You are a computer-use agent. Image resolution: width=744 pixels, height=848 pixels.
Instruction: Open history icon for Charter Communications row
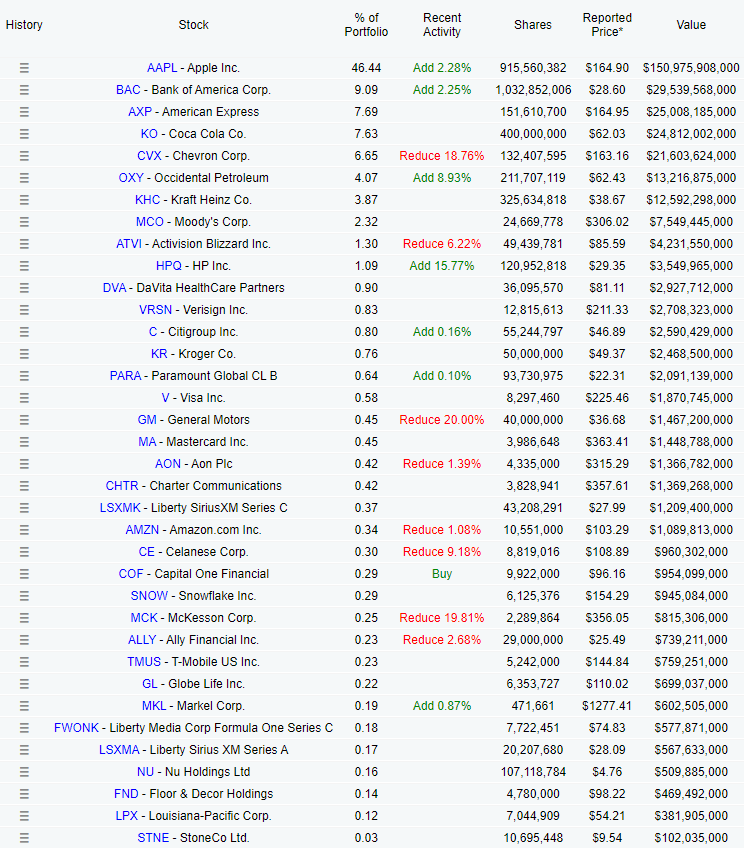(24, 486)
